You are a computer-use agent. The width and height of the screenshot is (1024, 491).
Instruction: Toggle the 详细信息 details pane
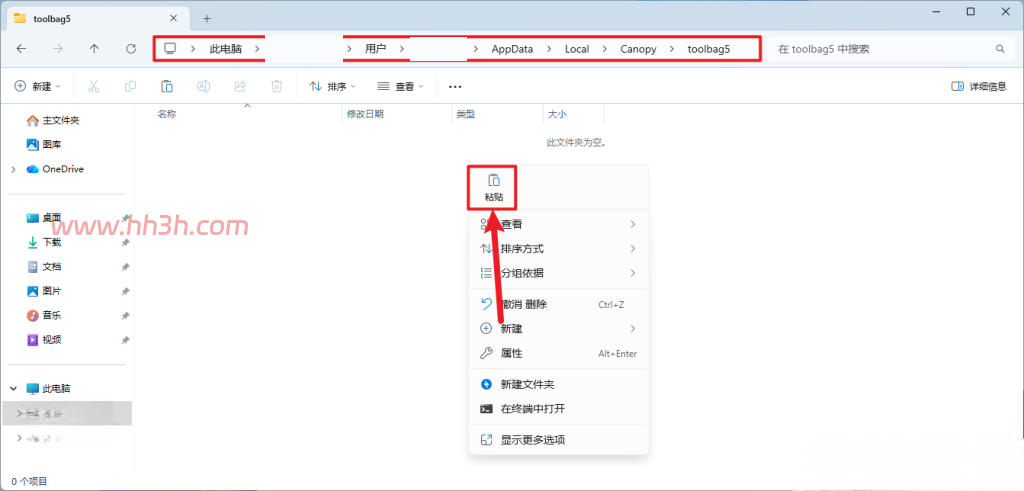click(979, 86)
